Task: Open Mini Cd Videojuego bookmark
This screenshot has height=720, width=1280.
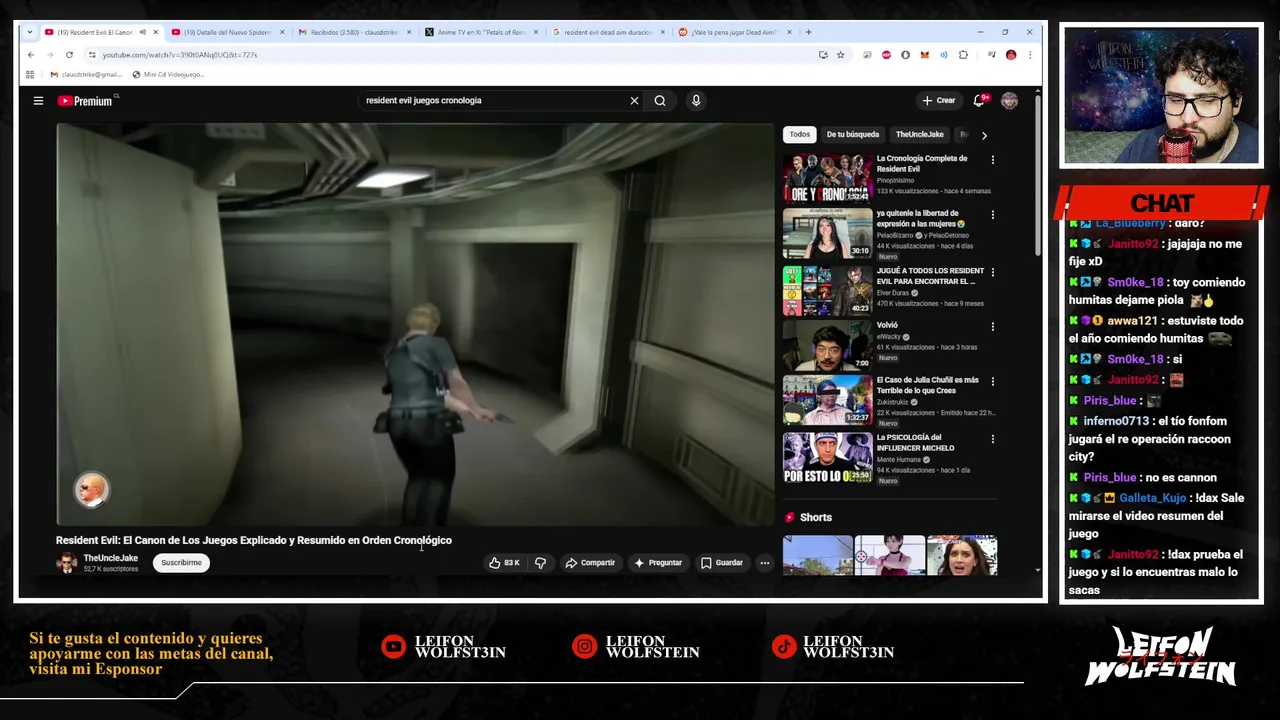Action: [x=168, y=74]
